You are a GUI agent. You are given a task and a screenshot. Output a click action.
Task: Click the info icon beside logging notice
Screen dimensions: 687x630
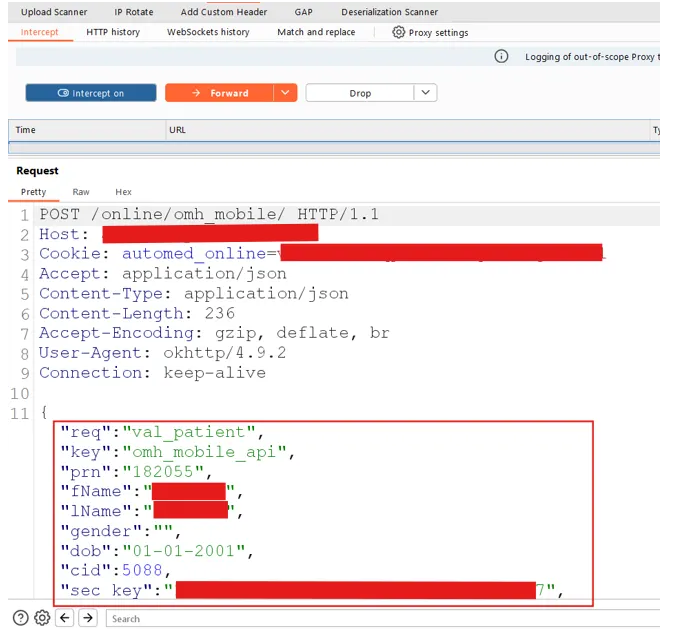coord(502,57)
